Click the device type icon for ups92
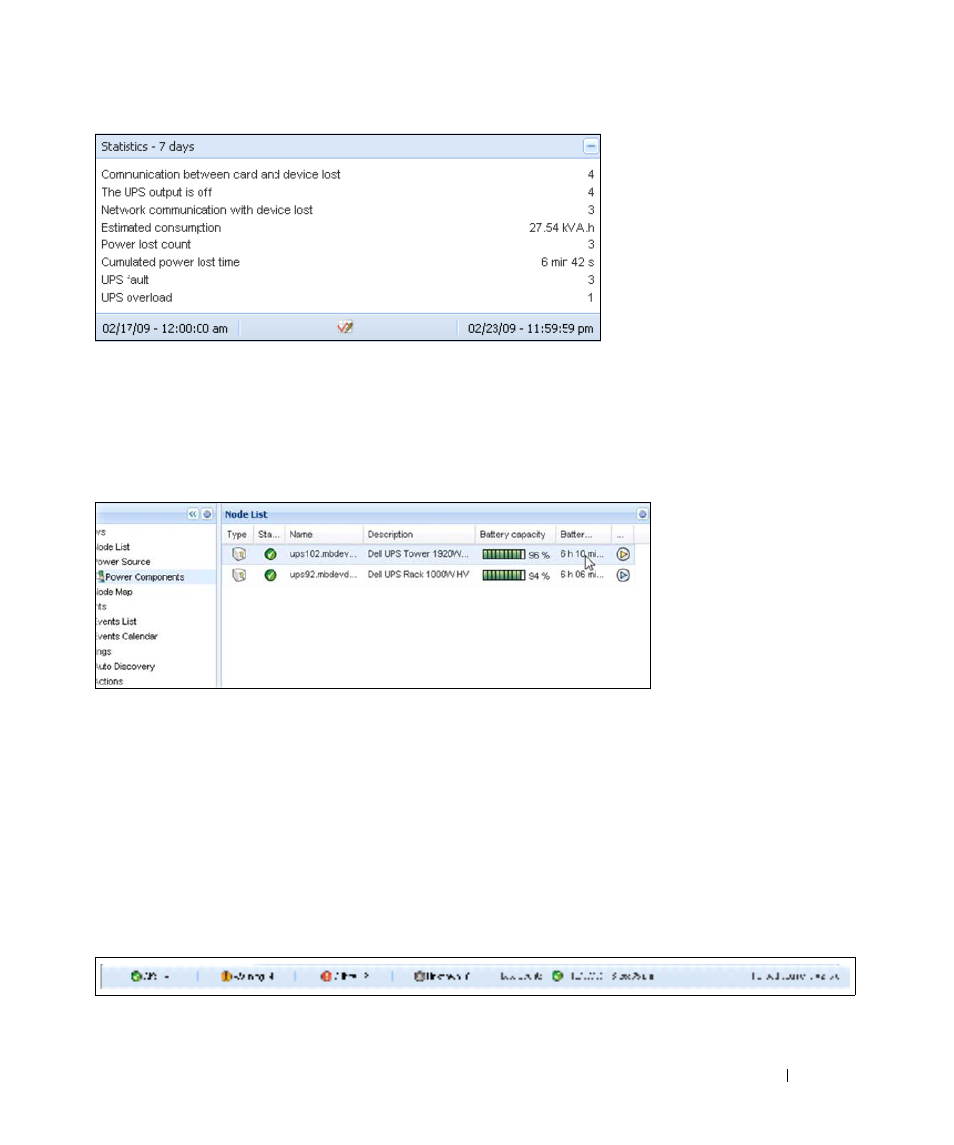This screenshot has height=1145, width=954. [238, 575]
